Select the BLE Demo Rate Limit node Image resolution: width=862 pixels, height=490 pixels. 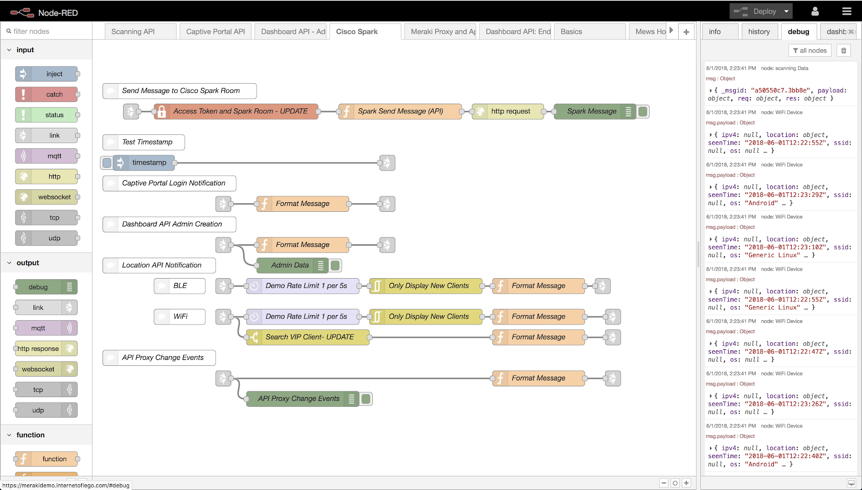[303, 286]
